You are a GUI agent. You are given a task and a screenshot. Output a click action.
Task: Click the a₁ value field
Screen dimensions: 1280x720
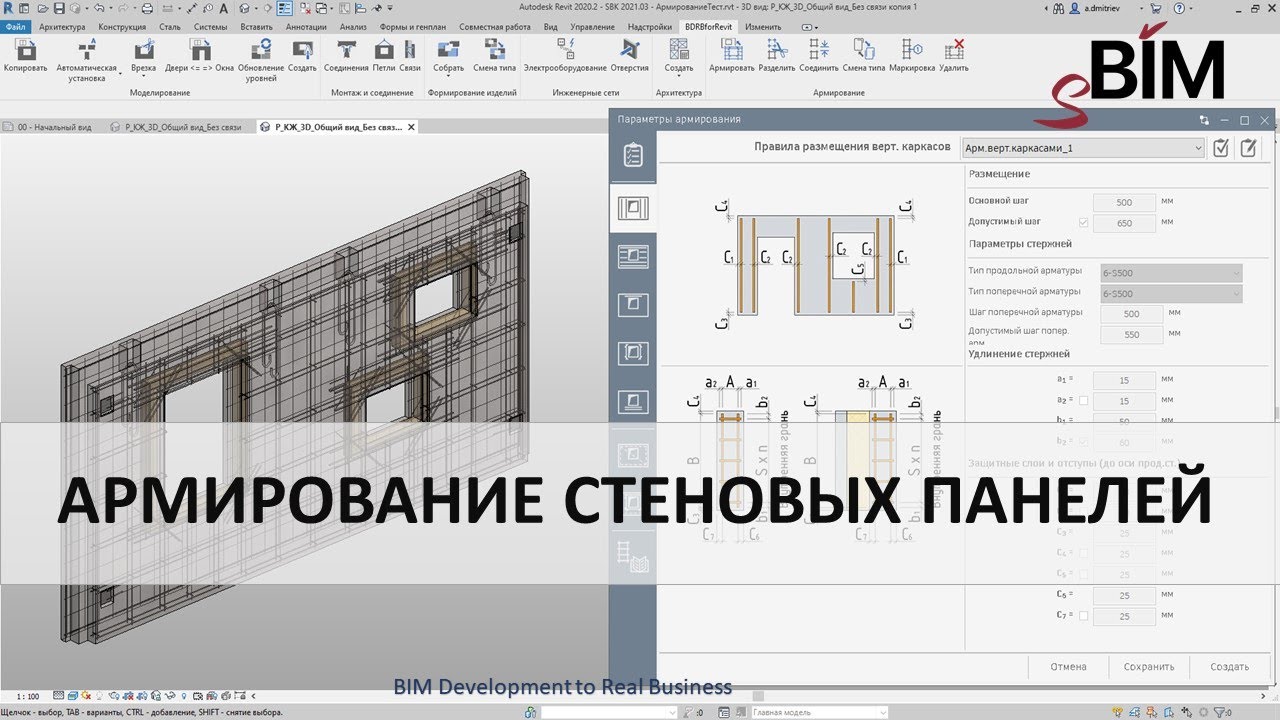point(1125,380)
